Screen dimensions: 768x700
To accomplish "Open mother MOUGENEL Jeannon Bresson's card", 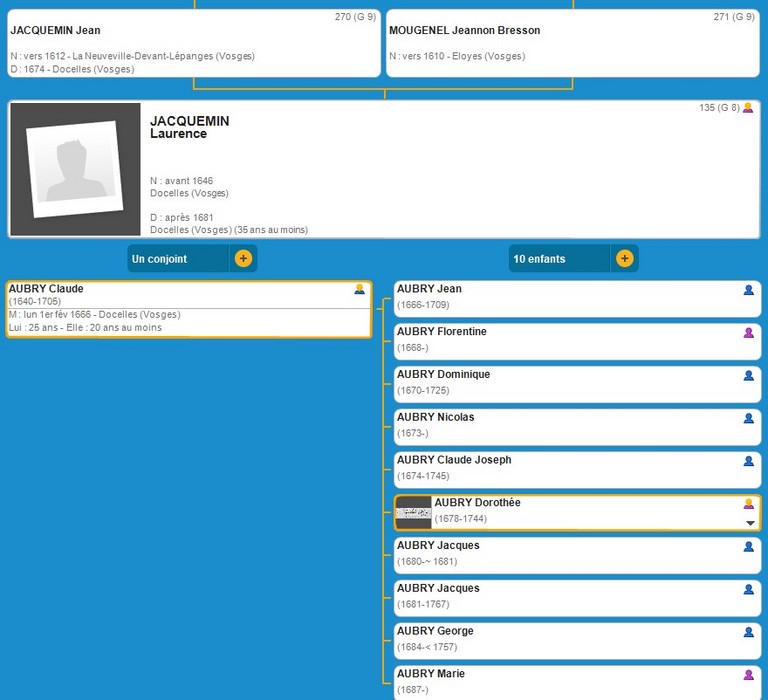I will (572, 44).
